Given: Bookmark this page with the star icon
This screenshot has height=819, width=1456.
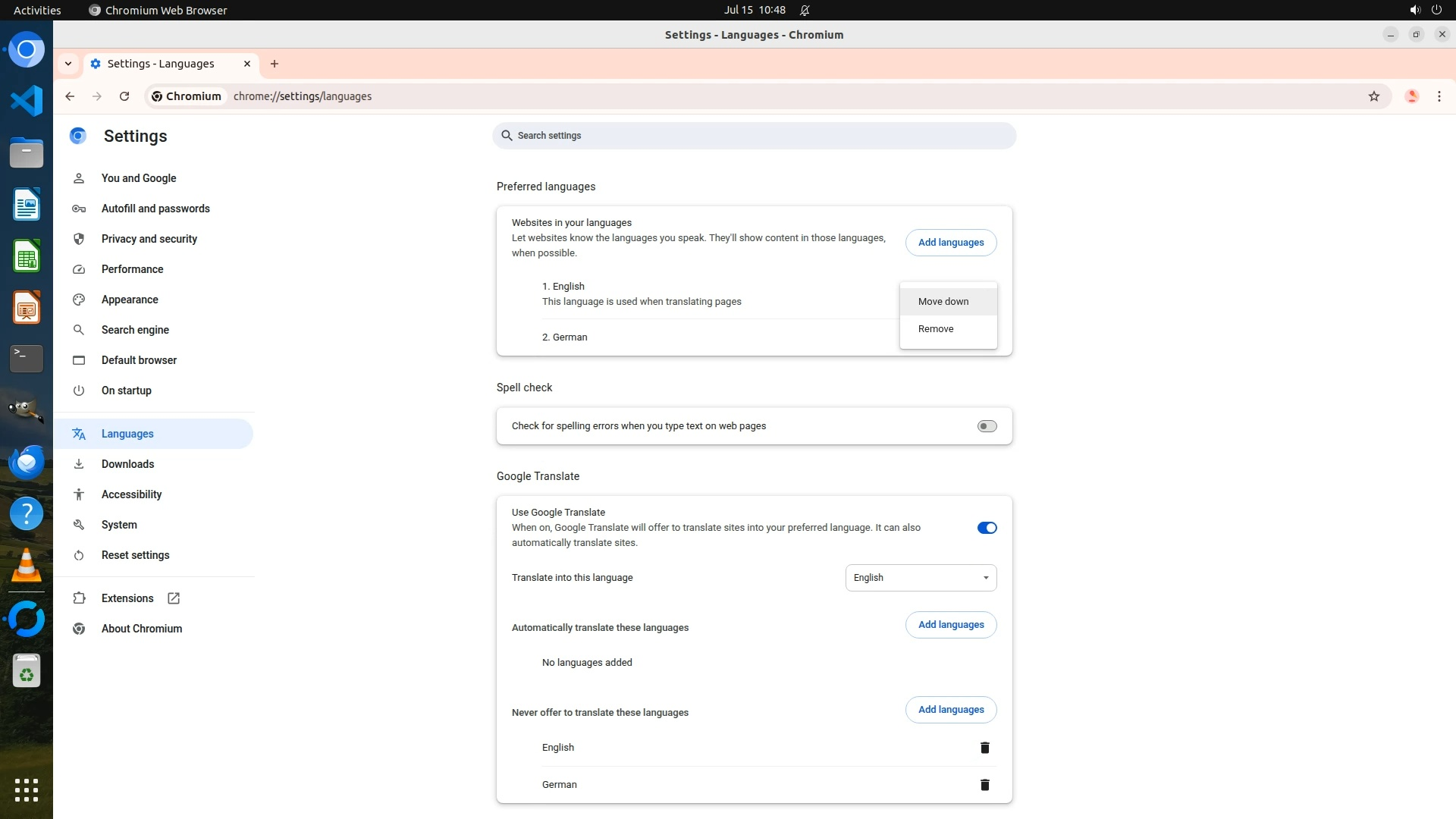Looking at the screenshot, I should (1373, 96).
